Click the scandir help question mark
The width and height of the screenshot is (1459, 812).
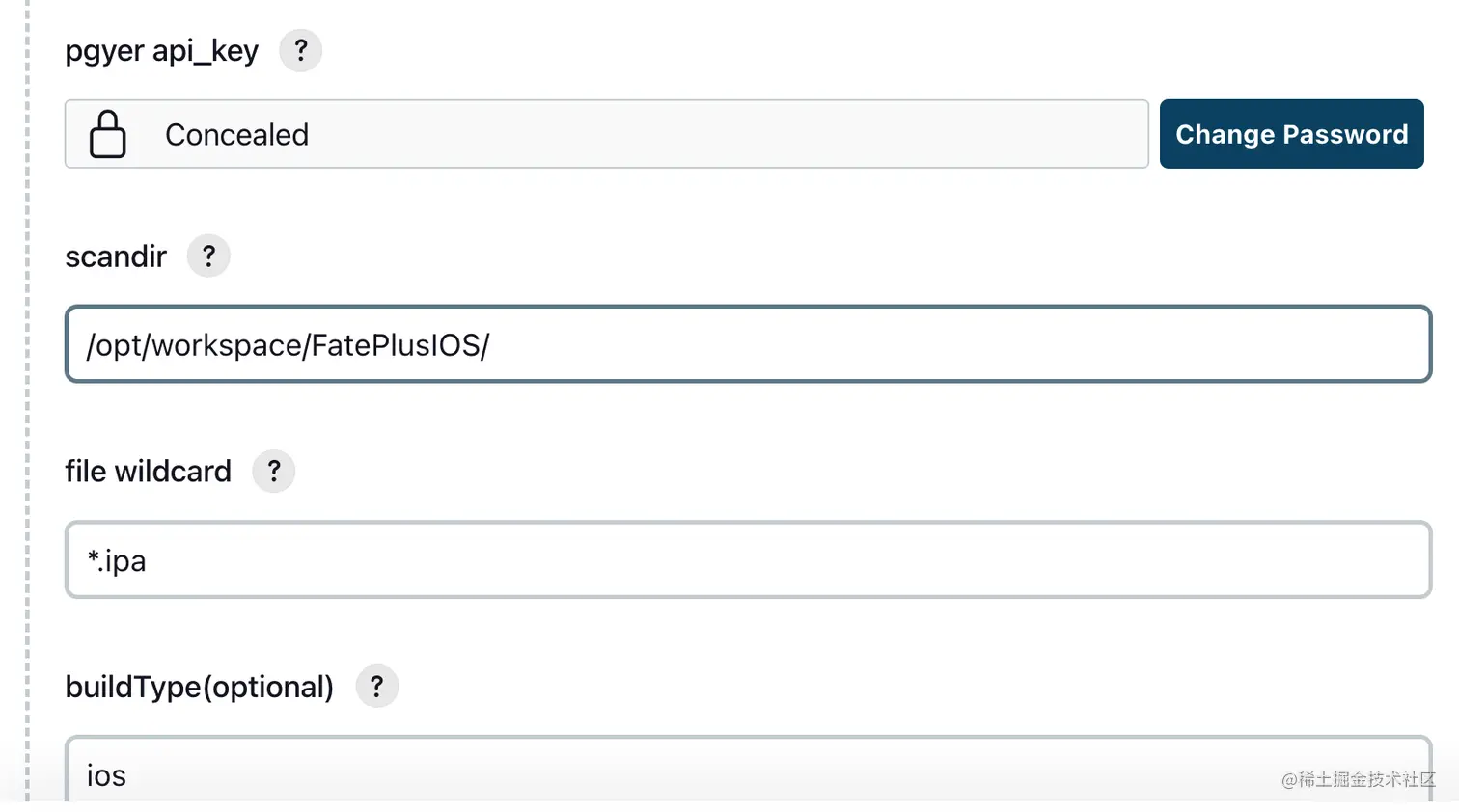[x=208, y=257]
